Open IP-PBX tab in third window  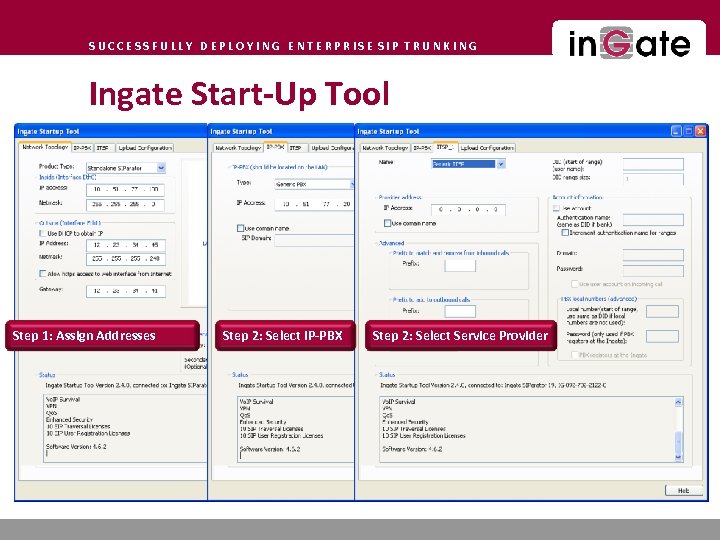coord(422,148)
